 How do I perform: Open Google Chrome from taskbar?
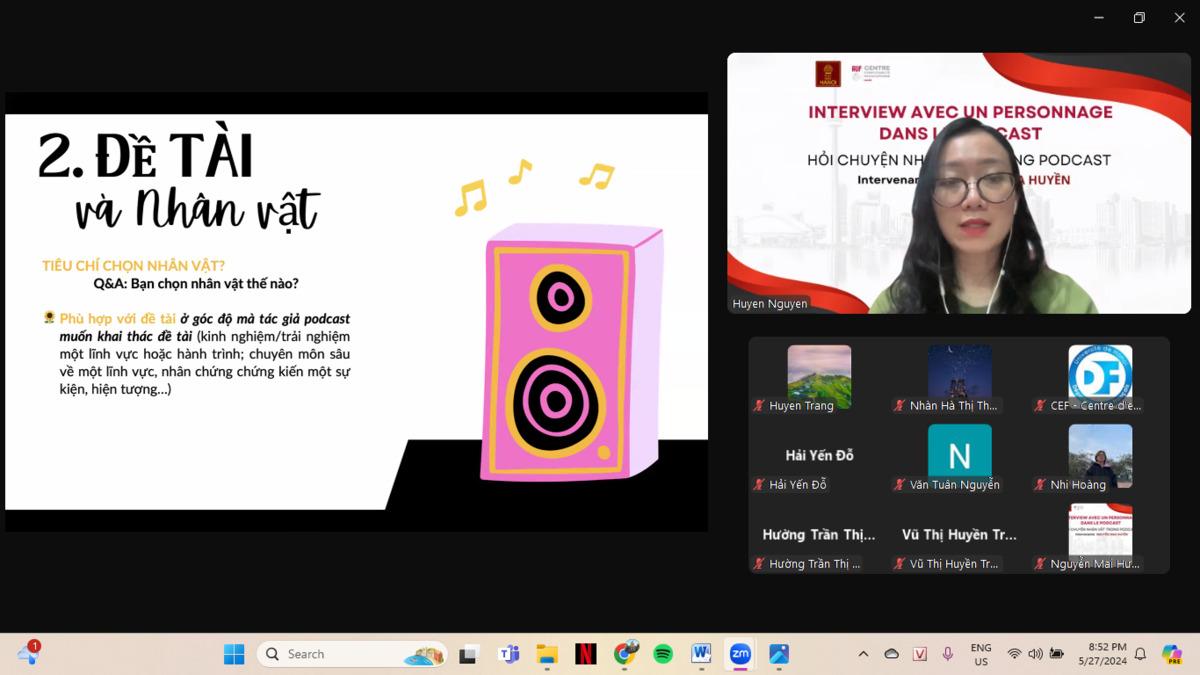(x=625, y=654)
